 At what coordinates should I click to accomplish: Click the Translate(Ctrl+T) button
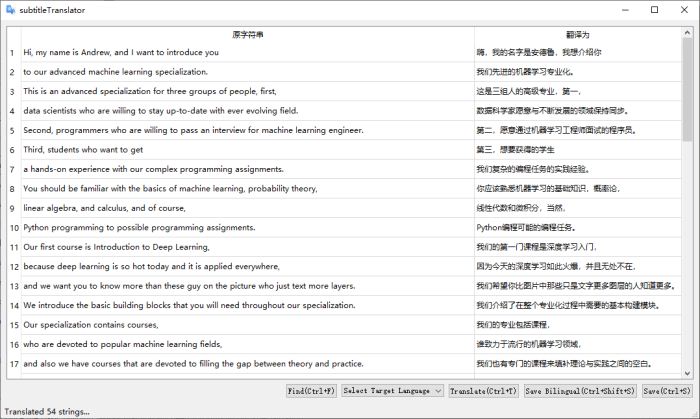click(483, 391)
